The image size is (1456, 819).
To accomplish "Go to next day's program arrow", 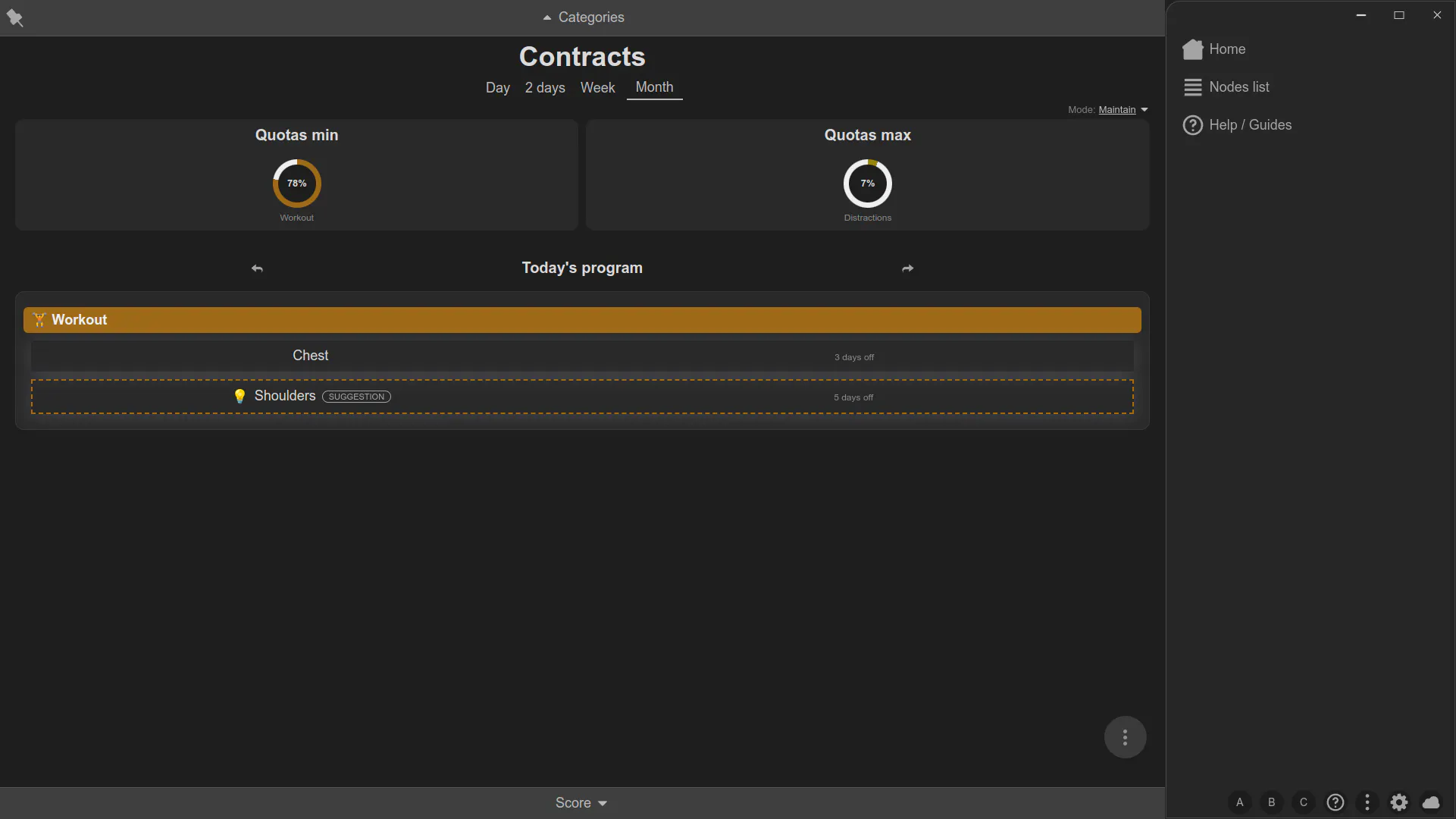I will pos(907,268).
